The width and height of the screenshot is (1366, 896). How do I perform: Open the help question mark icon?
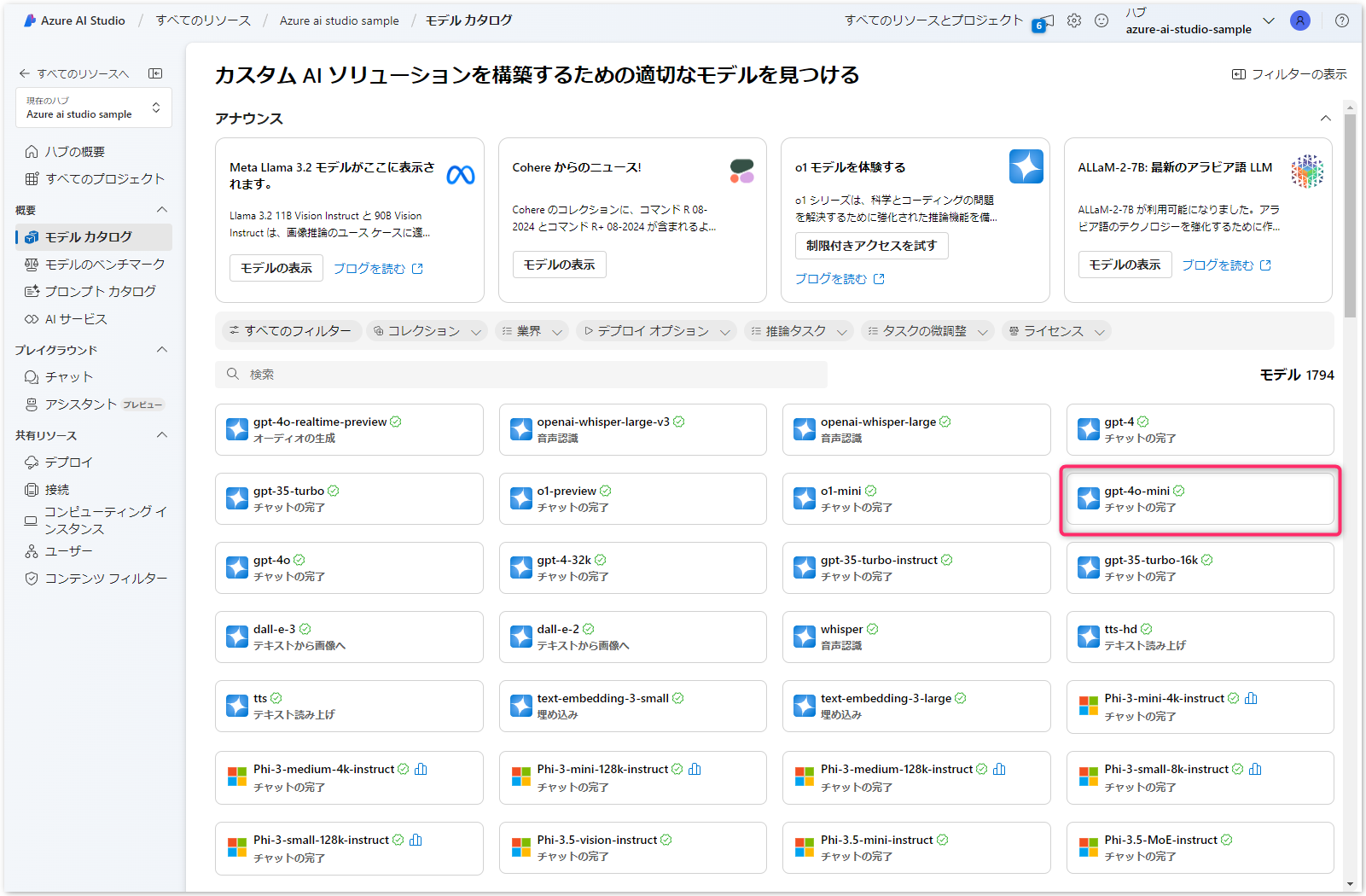coord(1342,20)
